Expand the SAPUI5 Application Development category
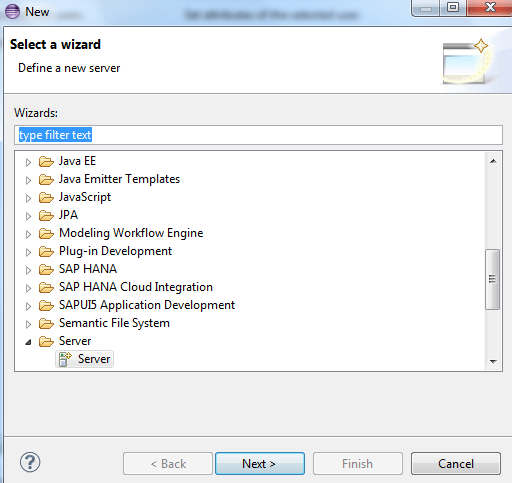 [28, 306]
